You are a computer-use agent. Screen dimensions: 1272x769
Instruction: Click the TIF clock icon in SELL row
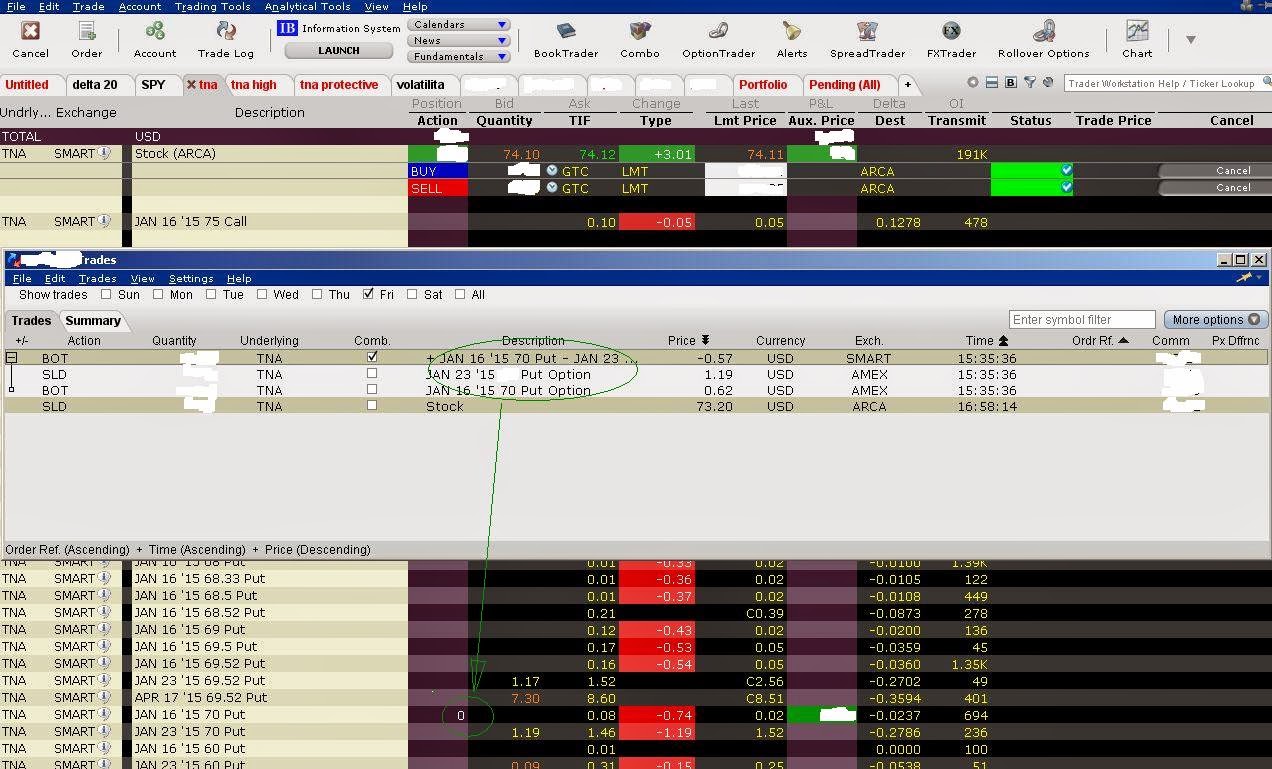[x=552, y=188]
